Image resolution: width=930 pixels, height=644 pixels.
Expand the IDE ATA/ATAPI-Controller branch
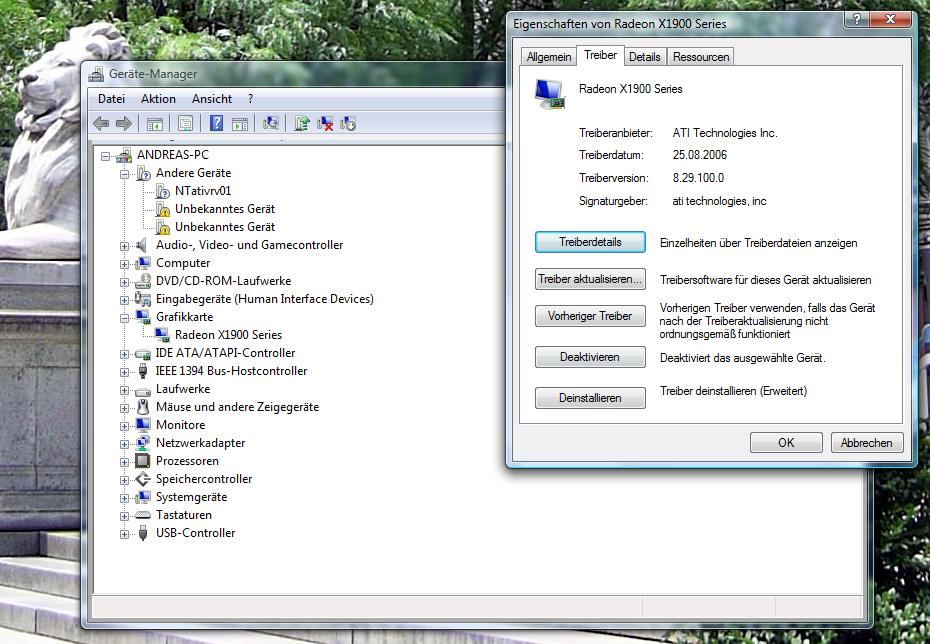pos(124,354)
